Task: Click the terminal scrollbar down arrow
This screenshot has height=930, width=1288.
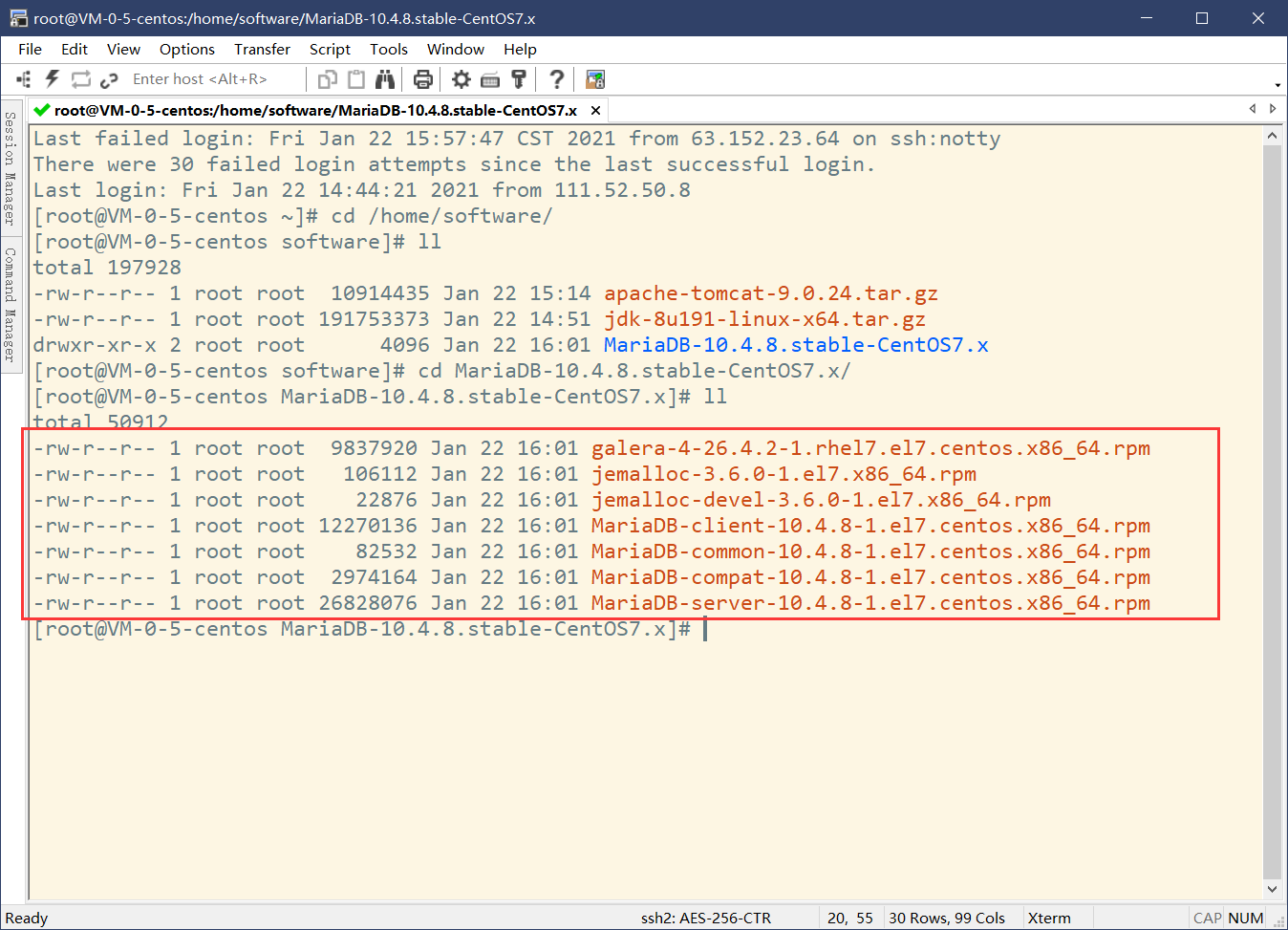Action: 1272,888
